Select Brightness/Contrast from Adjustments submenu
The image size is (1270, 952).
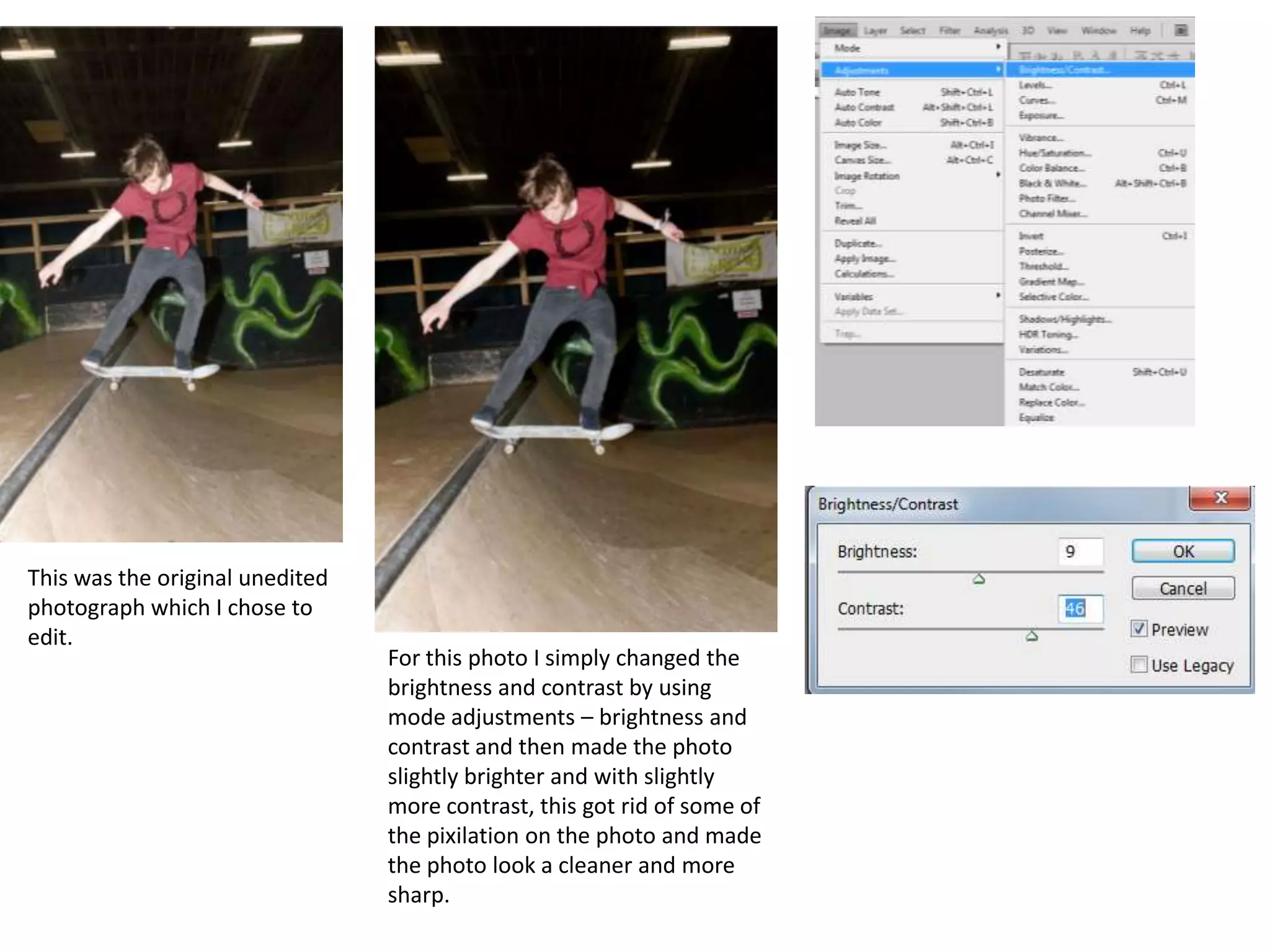point(1064,70)
